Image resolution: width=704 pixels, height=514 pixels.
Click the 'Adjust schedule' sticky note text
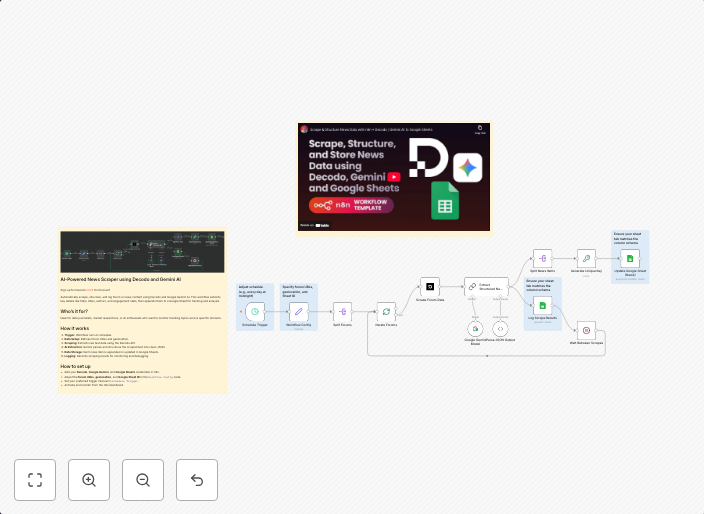(x=252, y=291)
